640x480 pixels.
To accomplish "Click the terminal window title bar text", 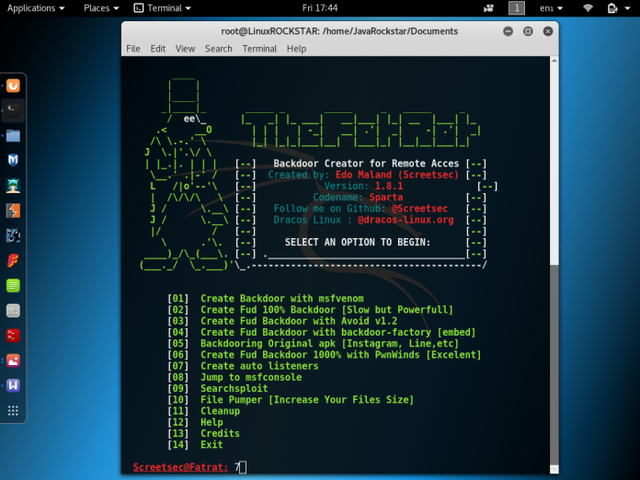I will pyautogui.click(x=339, y=31).
